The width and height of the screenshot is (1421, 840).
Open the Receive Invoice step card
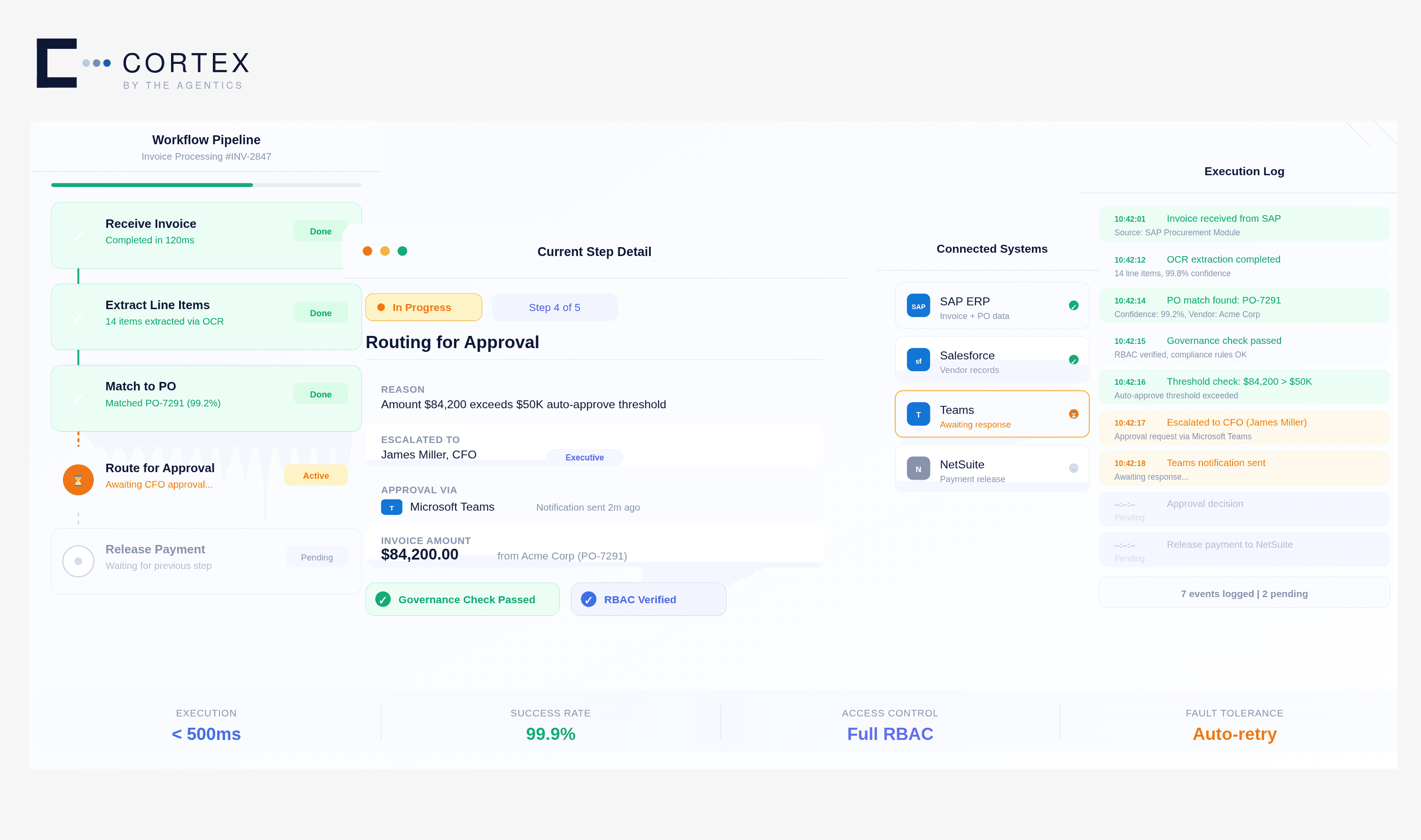click(x=206, y=235)
